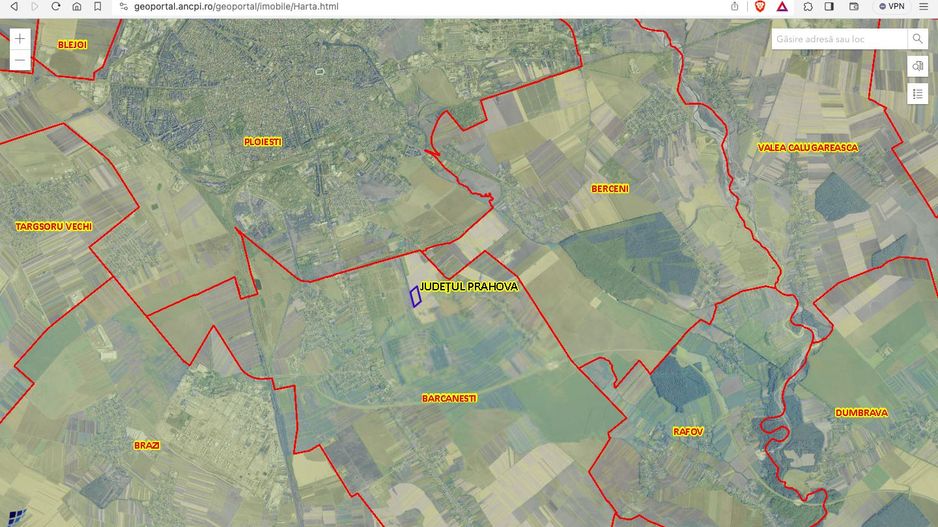Click the TARGSORU VECHI label
Screen dimensions: 938x527
(54, 227)
